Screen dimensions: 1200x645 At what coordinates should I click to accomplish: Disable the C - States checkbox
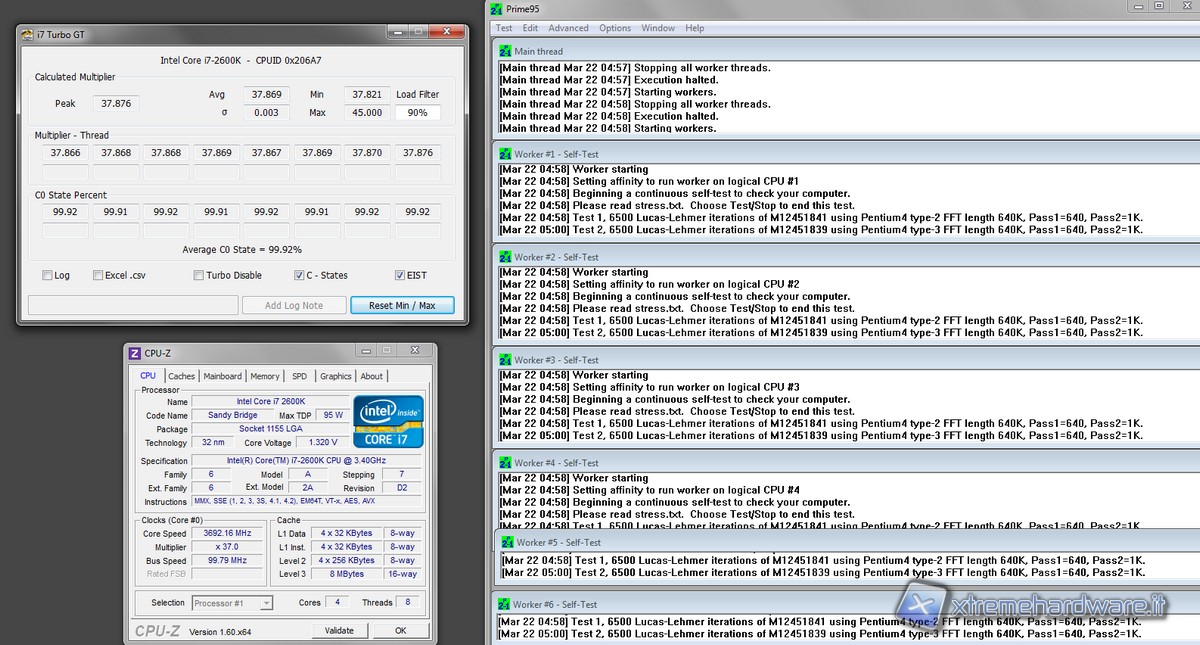(299, 276)
